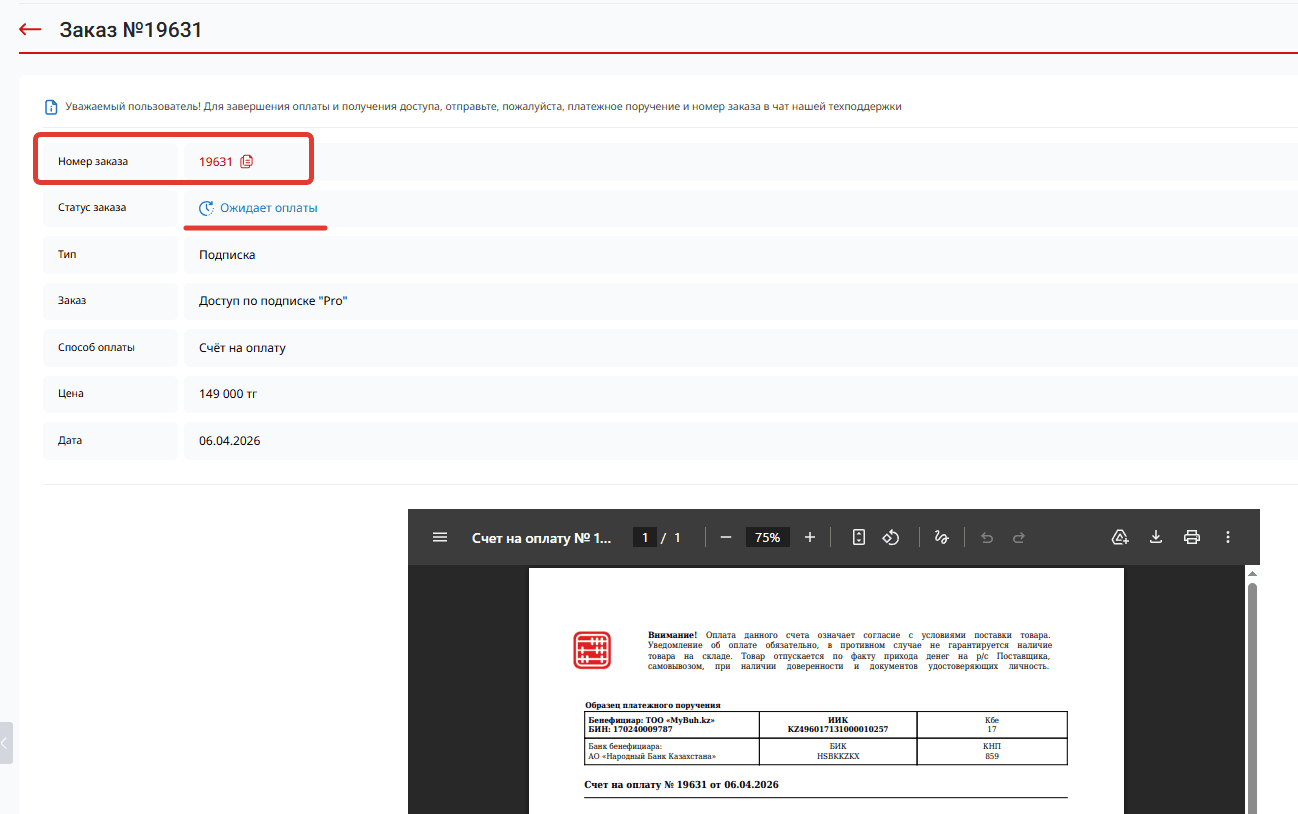Save the invoice to Google Drive
This screenshot has width=1298, height=814.
(x=1120, y=537)
